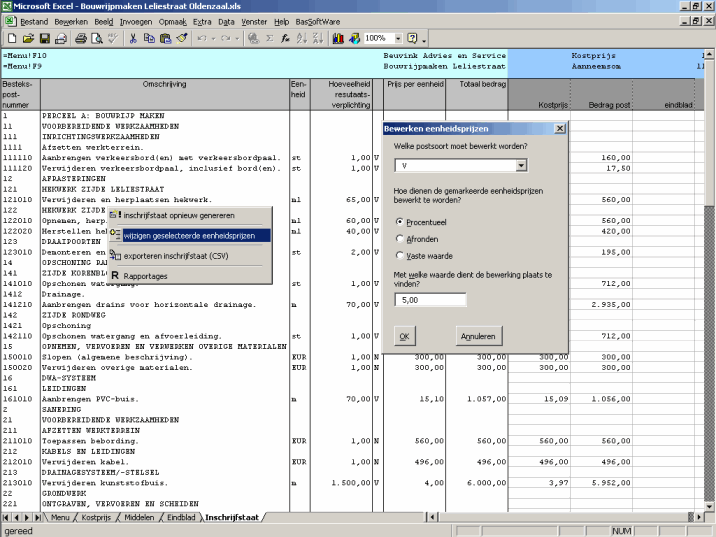The height and width of the screenshot is (537, 716).
Task: Open the postsoort dropdown showing V
Action: tap(521, 166)
